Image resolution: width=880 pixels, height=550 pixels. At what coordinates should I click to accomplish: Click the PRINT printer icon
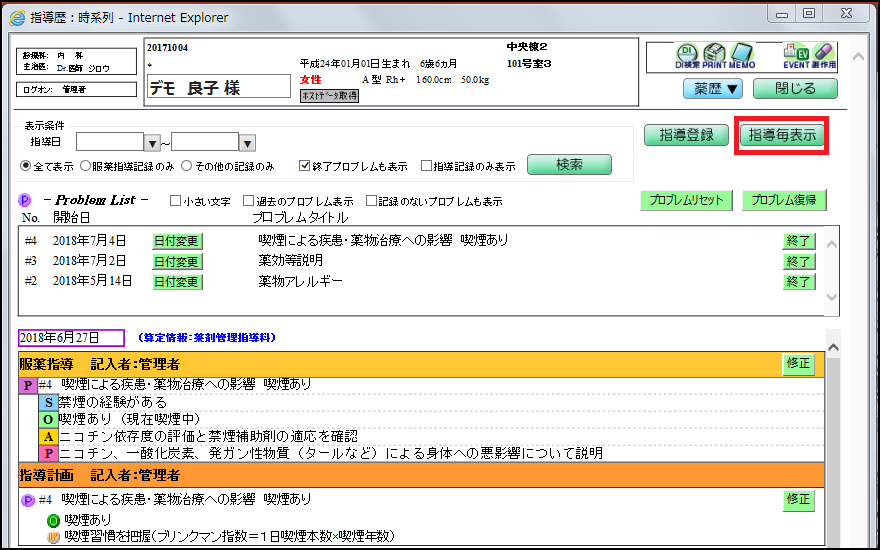(x=715, y=55)
